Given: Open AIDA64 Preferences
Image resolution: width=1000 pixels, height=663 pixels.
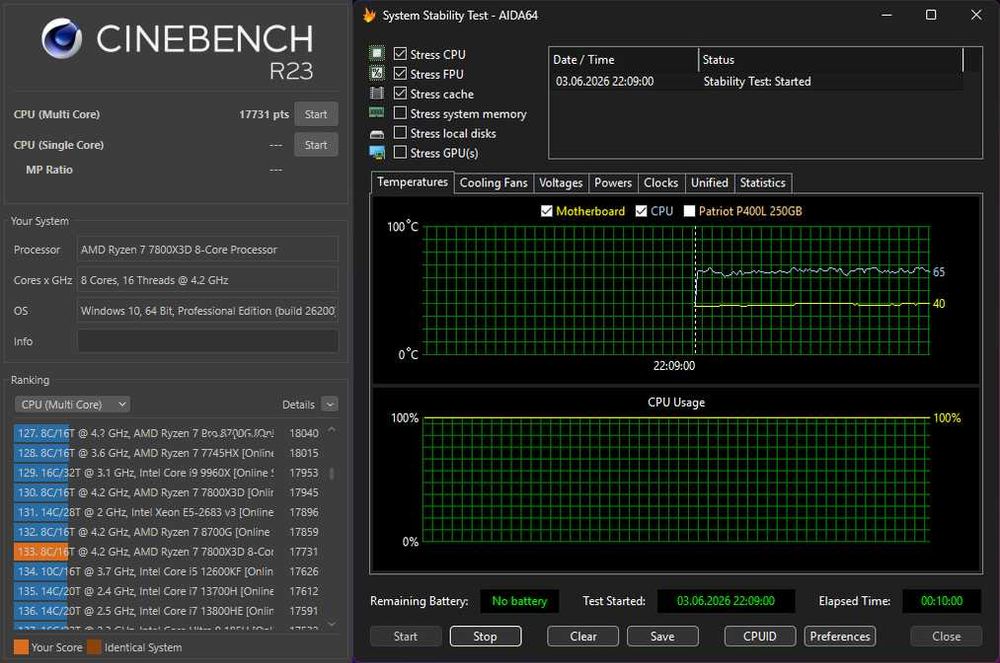Looking at the screenshot, I should pos(840,636).
